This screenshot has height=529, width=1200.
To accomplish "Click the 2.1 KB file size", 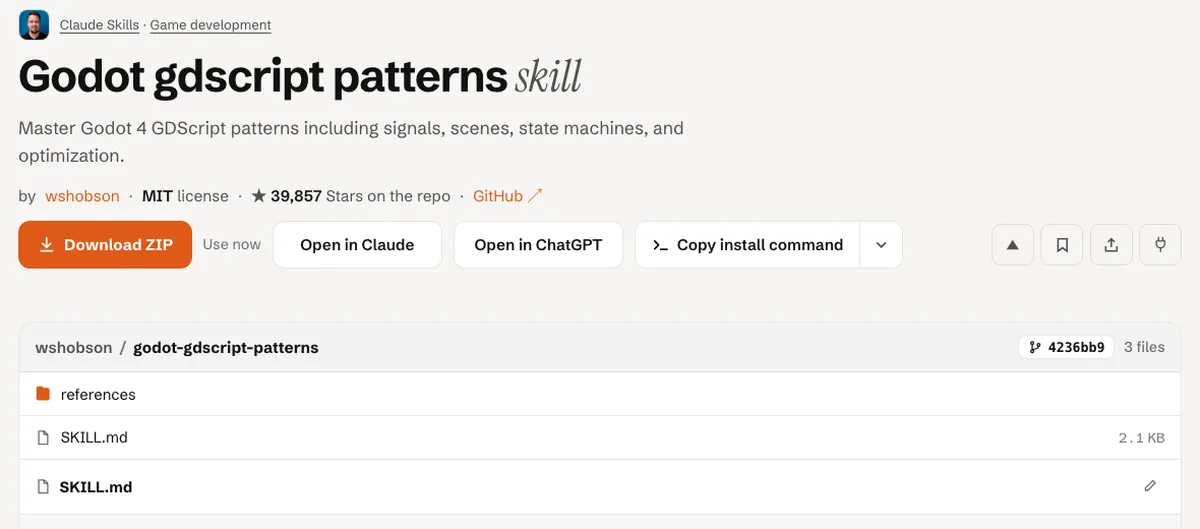I will 1141,438.
